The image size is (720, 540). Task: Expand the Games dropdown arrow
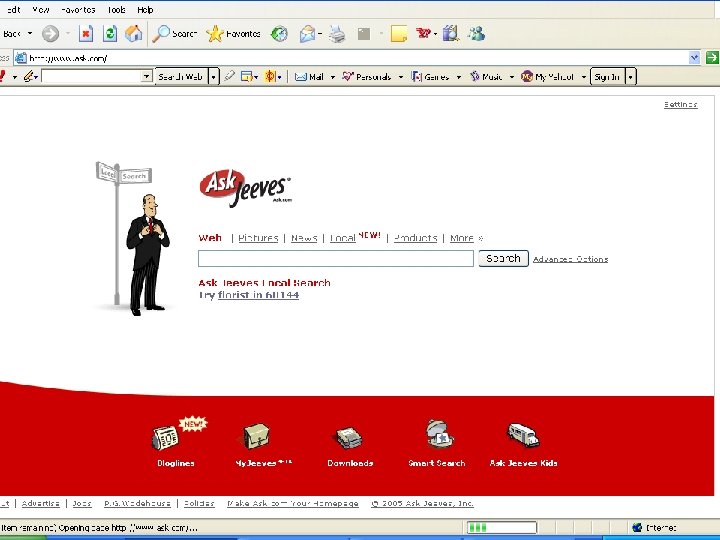tap(458, 77)
